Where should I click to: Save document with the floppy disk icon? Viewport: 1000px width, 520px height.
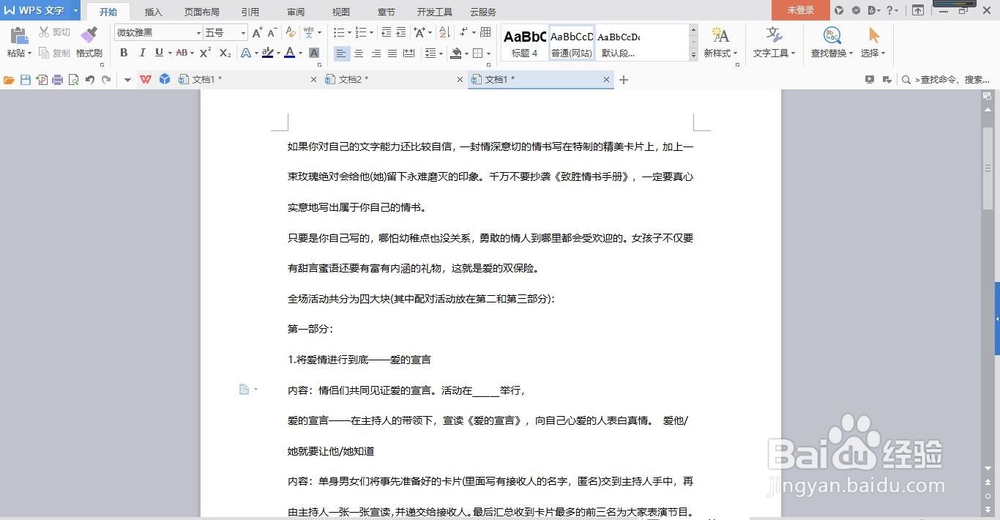(26, 80)
